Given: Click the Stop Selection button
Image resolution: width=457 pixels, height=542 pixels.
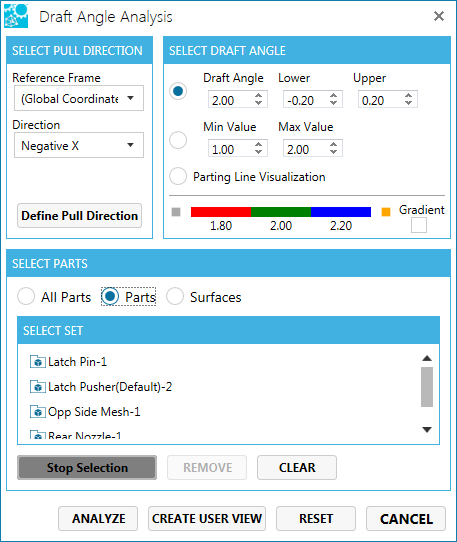Looking at the screenshot, I should click(87, 467).
